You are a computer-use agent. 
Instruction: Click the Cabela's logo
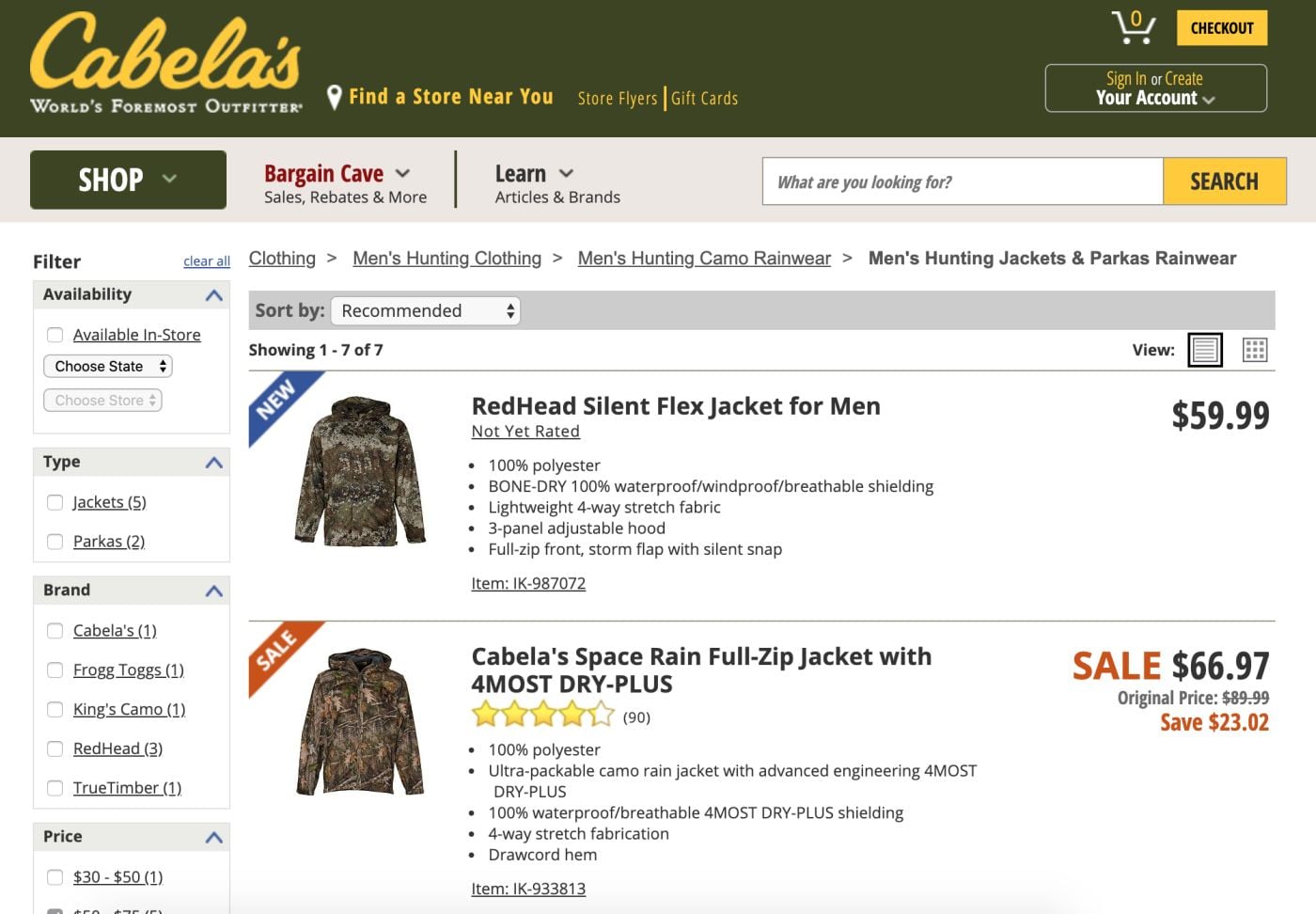click(166, 64)
